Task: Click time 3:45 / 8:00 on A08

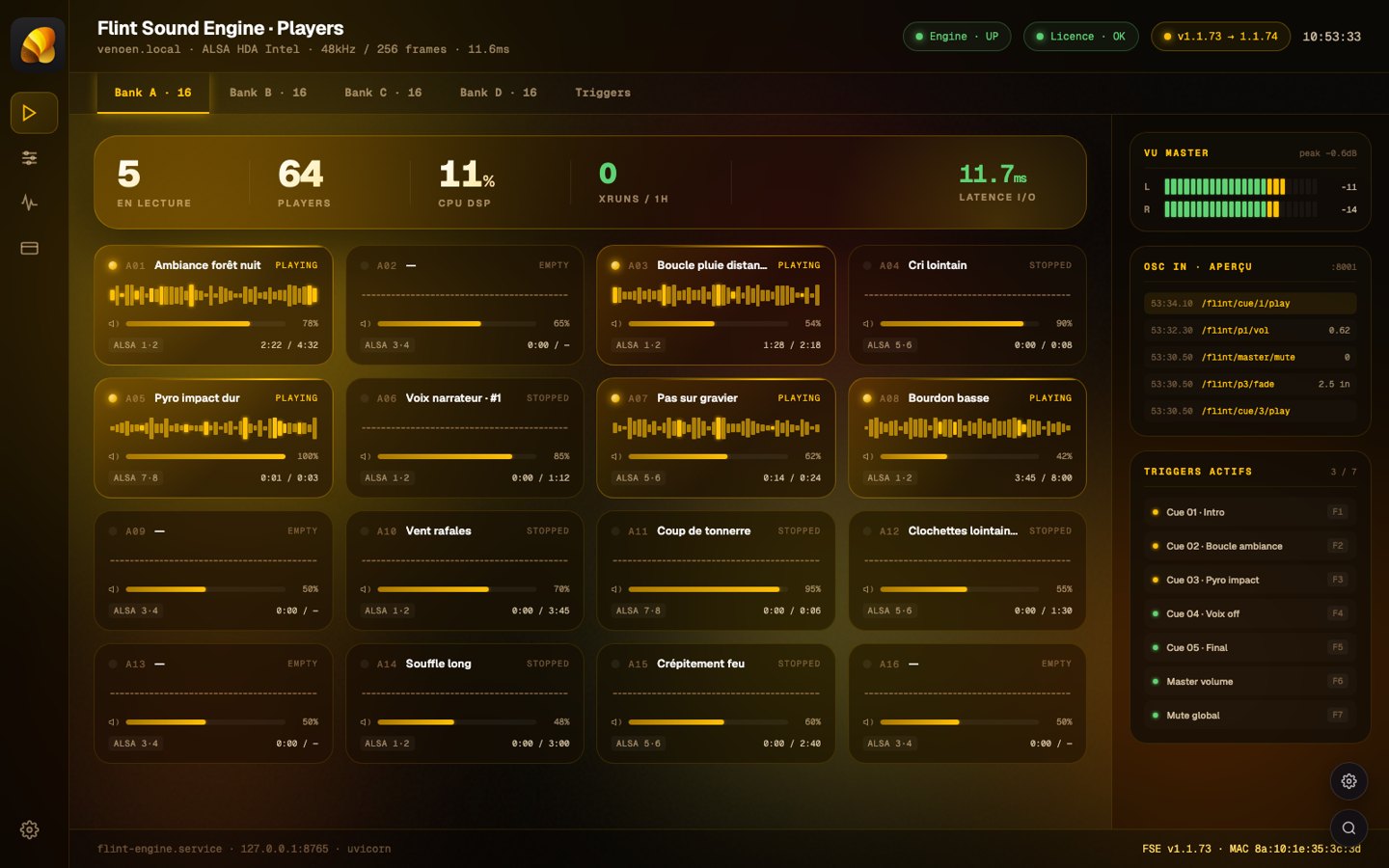Action: (x=1043, y=478)
